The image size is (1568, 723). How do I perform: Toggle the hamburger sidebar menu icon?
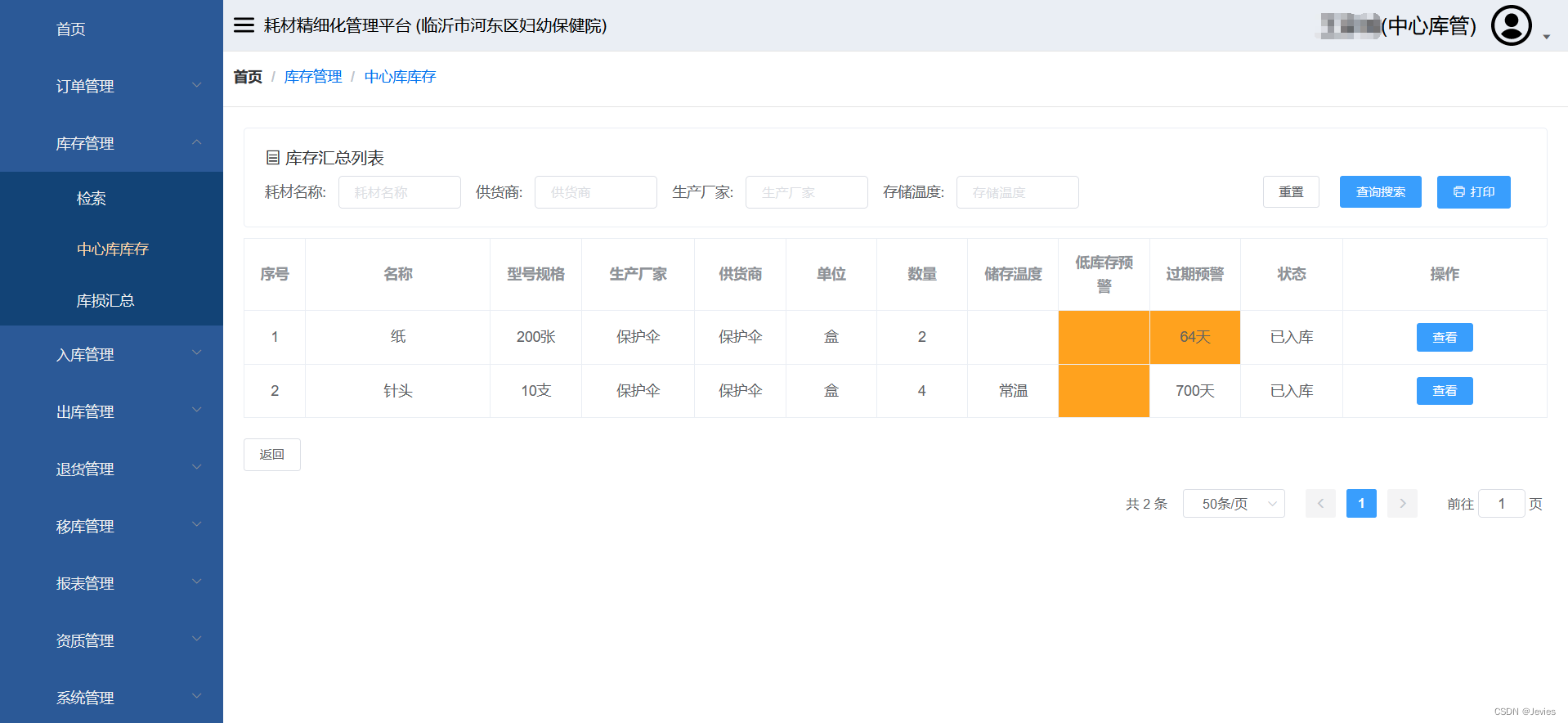click(244, 25)
